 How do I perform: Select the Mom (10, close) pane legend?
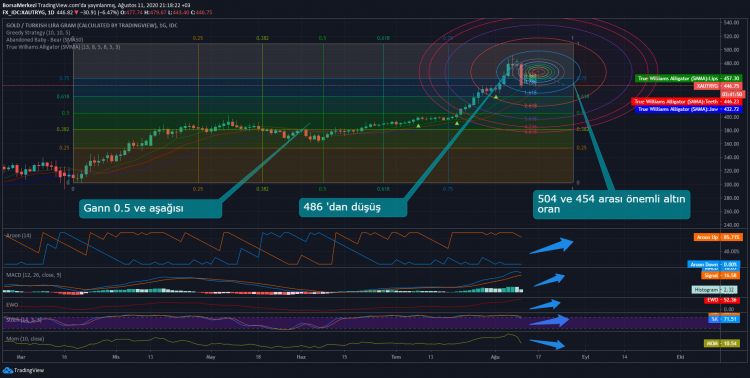point(25,339)
